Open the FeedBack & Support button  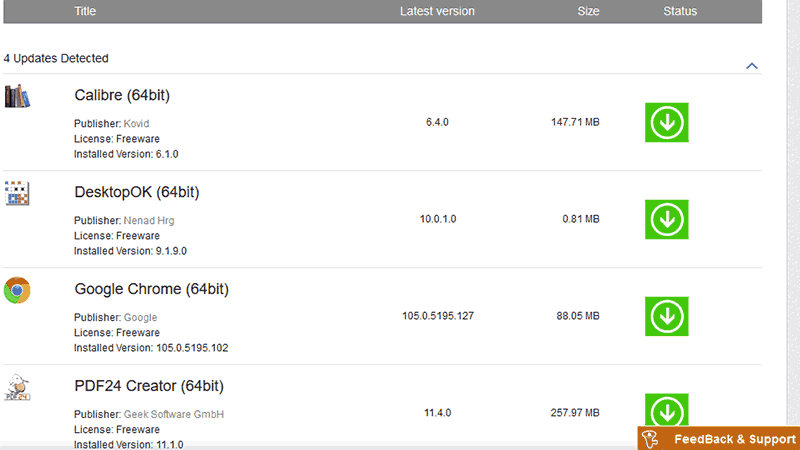click(x=719, y=439)
